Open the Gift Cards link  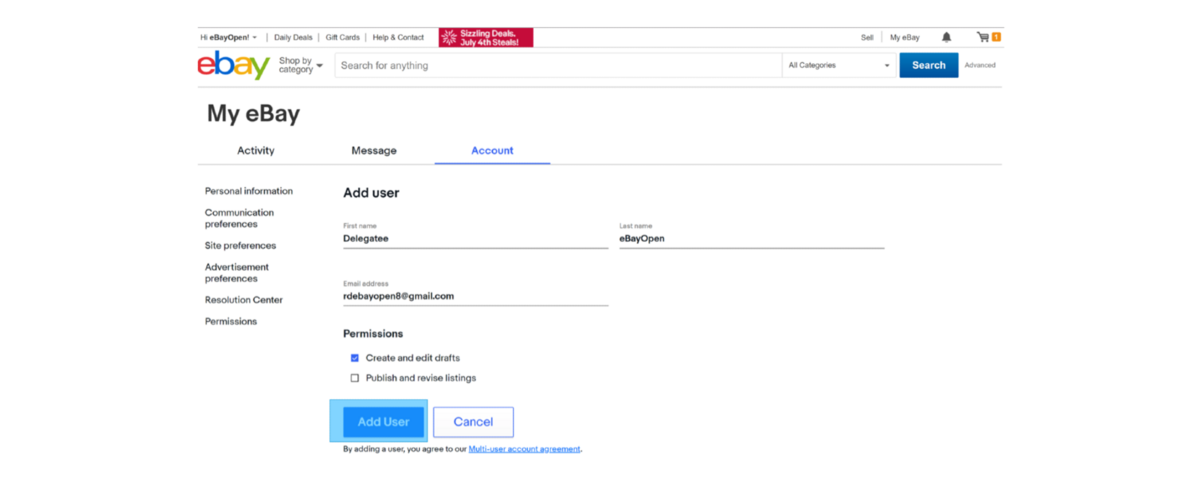tap(342, 37)
